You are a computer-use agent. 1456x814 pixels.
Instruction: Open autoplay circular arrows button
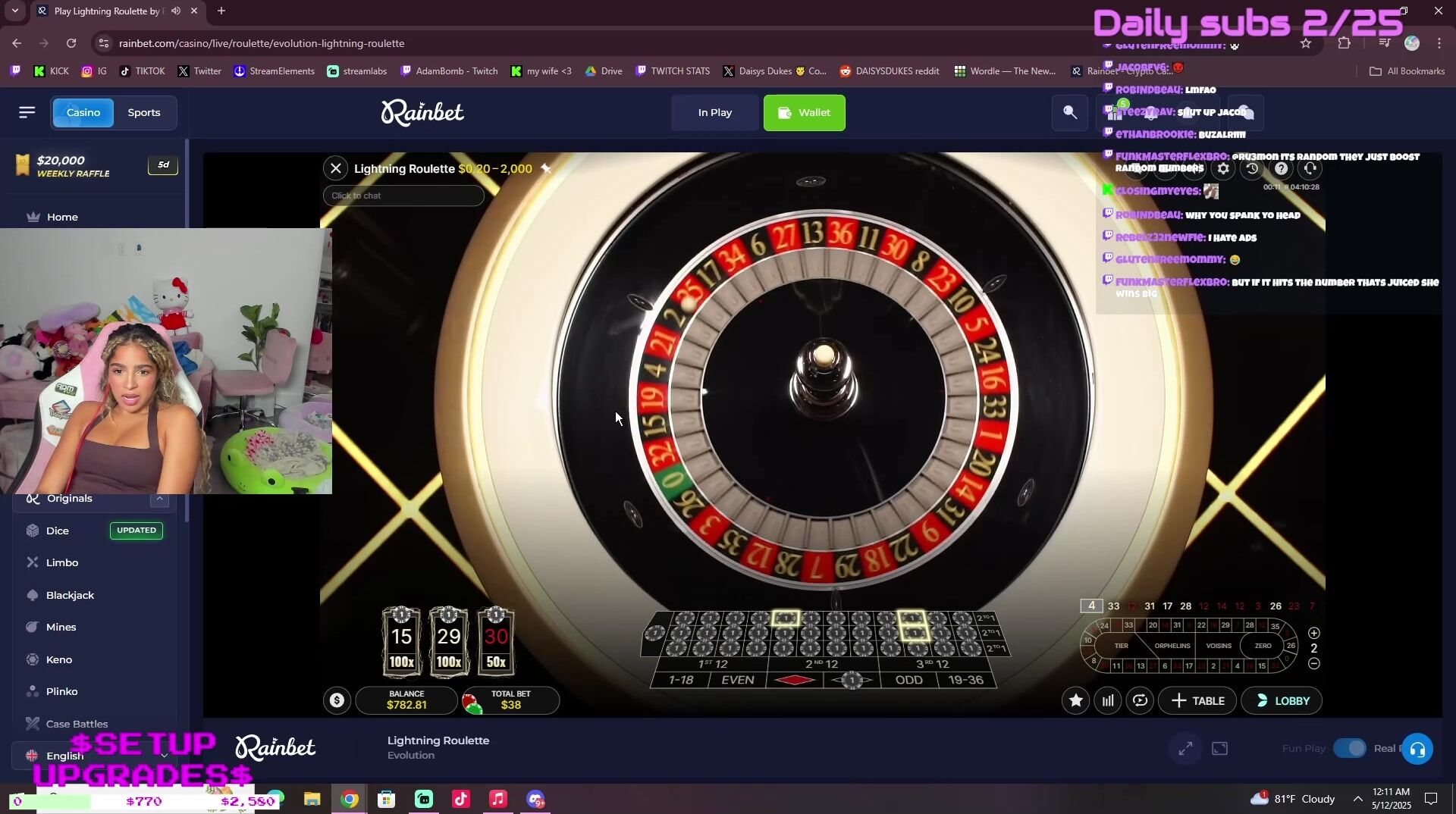pyautogui.click(x=1140, y=700)
